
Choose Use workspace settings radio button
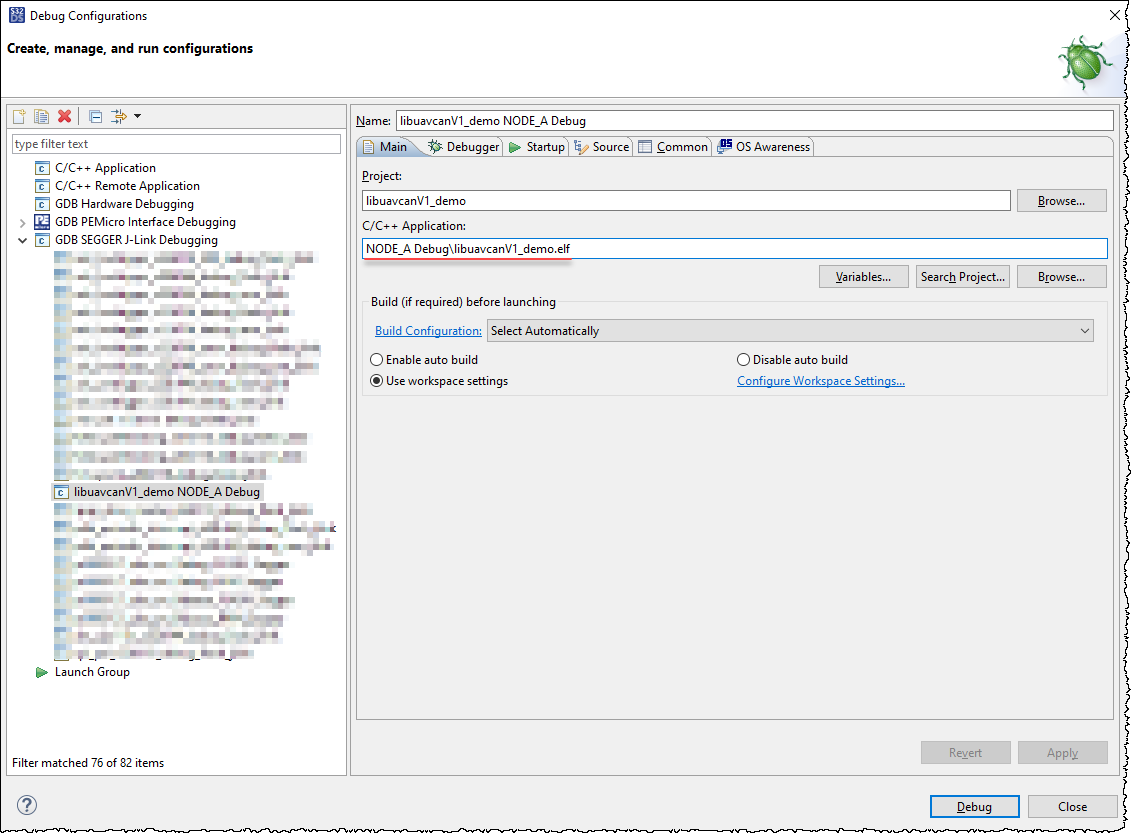(x=377, y=381)
